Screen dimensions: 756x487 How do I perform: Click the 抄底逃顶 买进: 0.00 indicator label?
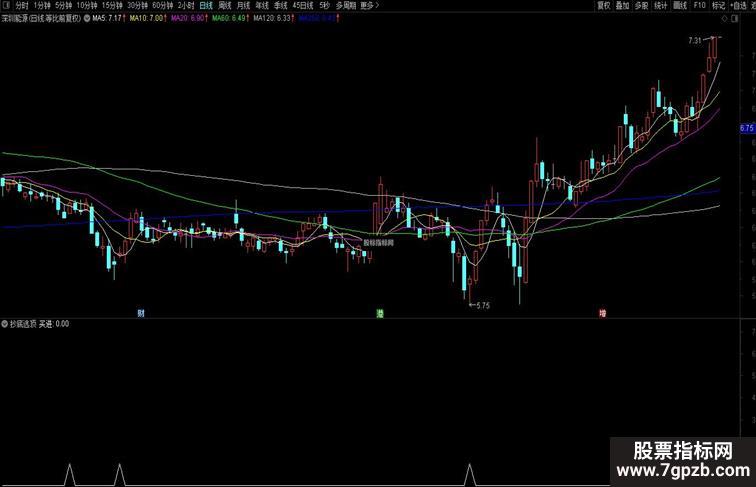(40, 324)
